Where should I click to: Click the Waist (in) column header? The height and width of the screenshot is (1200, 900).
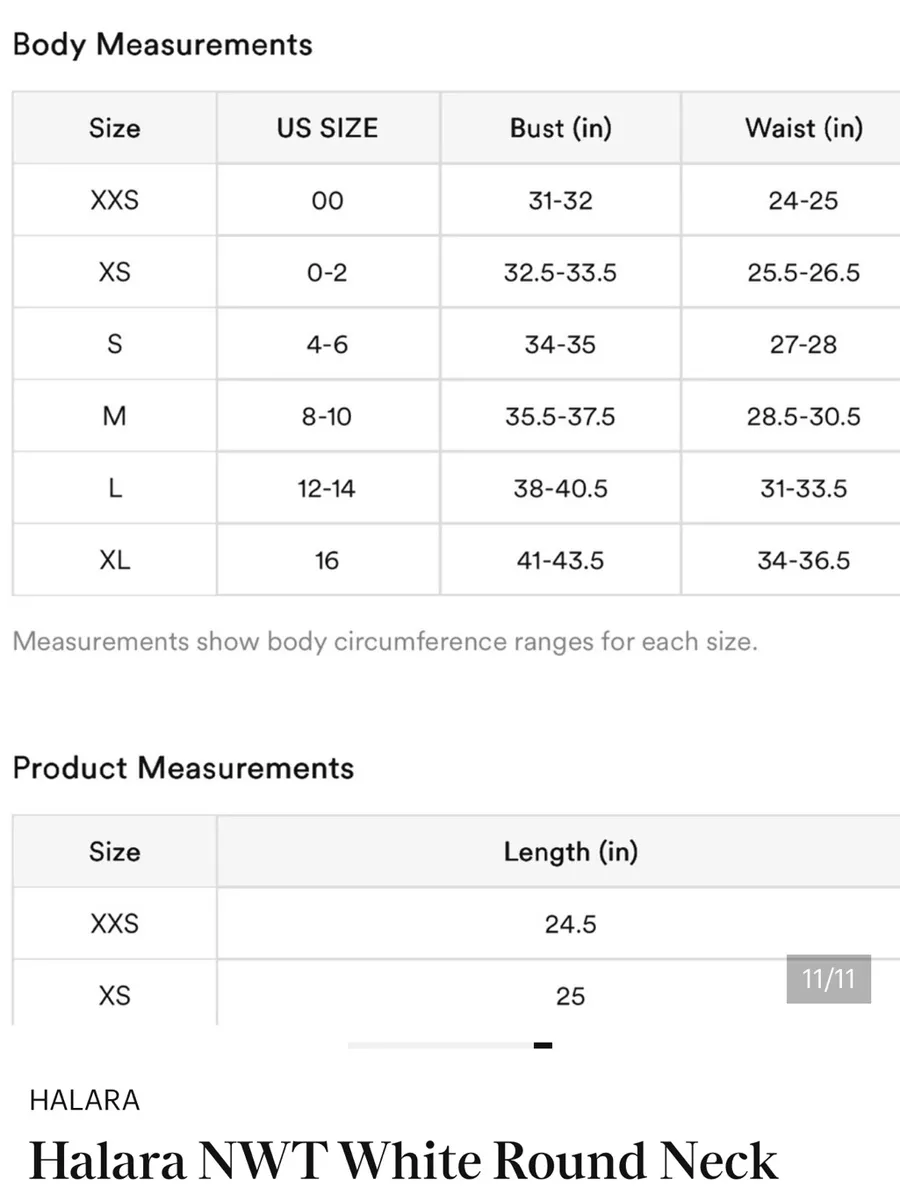(x=803, y=128)
